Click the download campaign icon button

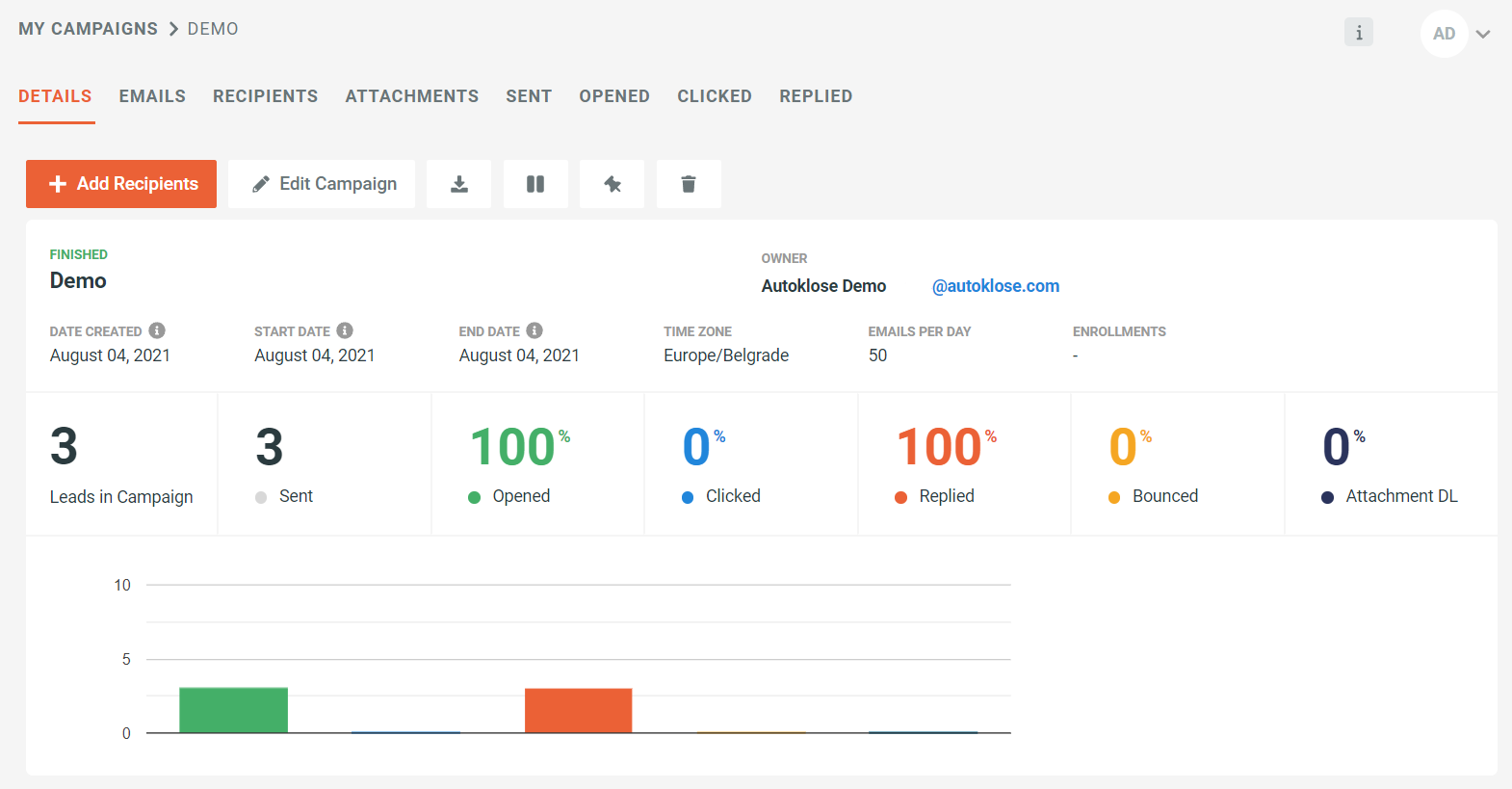459,184
